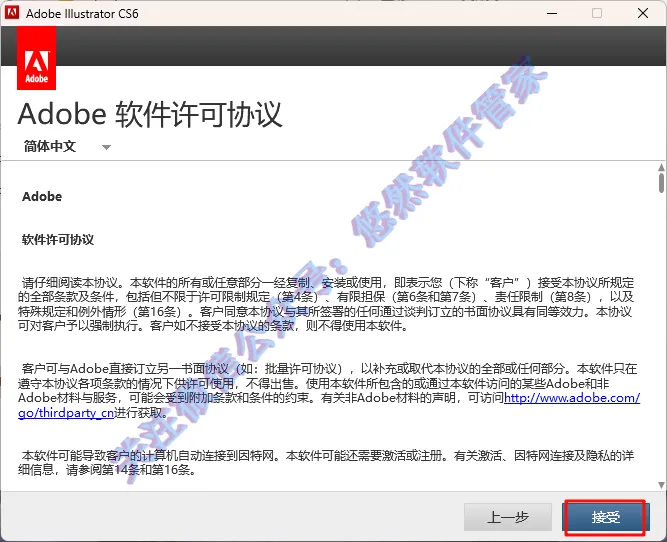Viewport: 667px width, 542px height.
Task: Open the adobe.com thirdparty_cn link
Action: [572, 398]
